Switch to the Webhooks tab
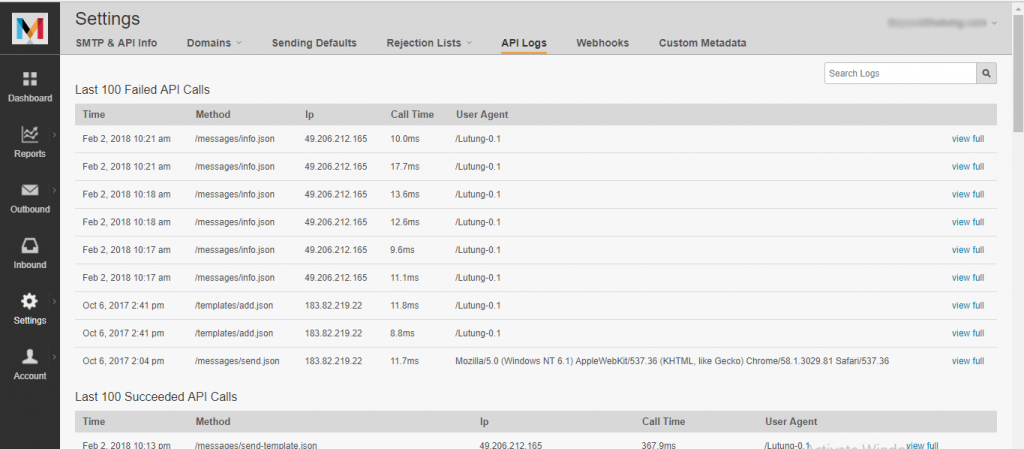 602,43
